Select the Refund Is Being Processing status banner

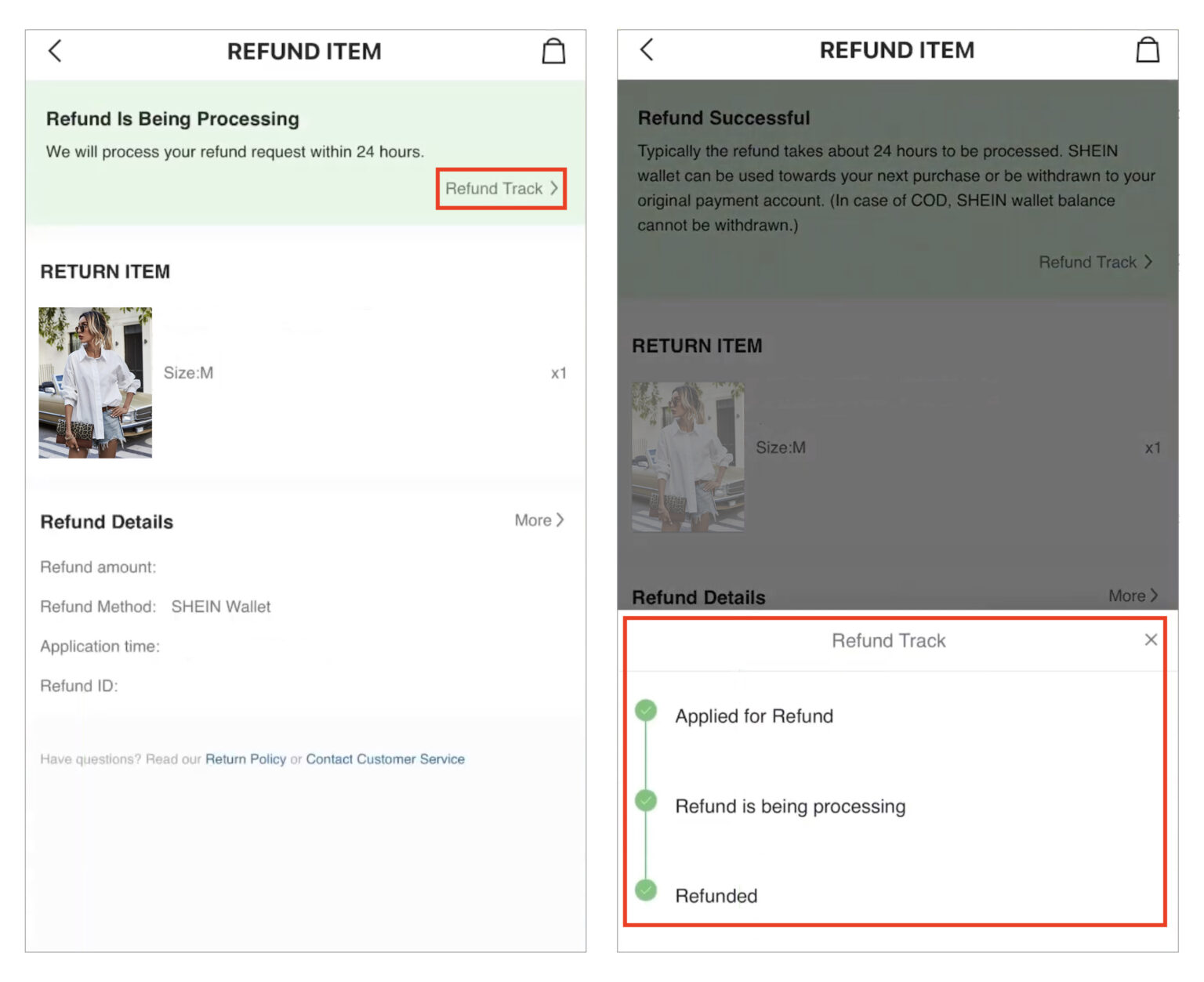point(173,119)
